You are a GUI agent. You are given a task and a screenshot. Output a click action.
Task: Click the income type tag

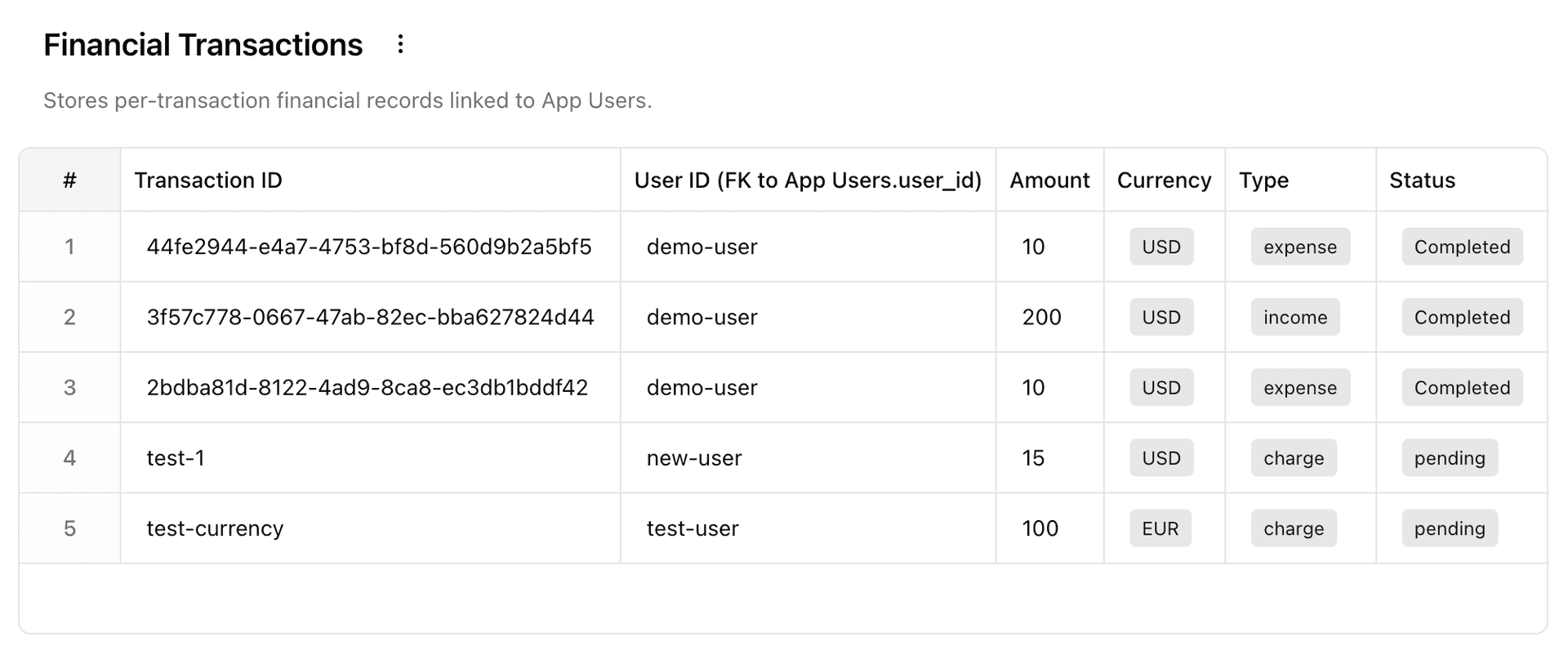1295,317
